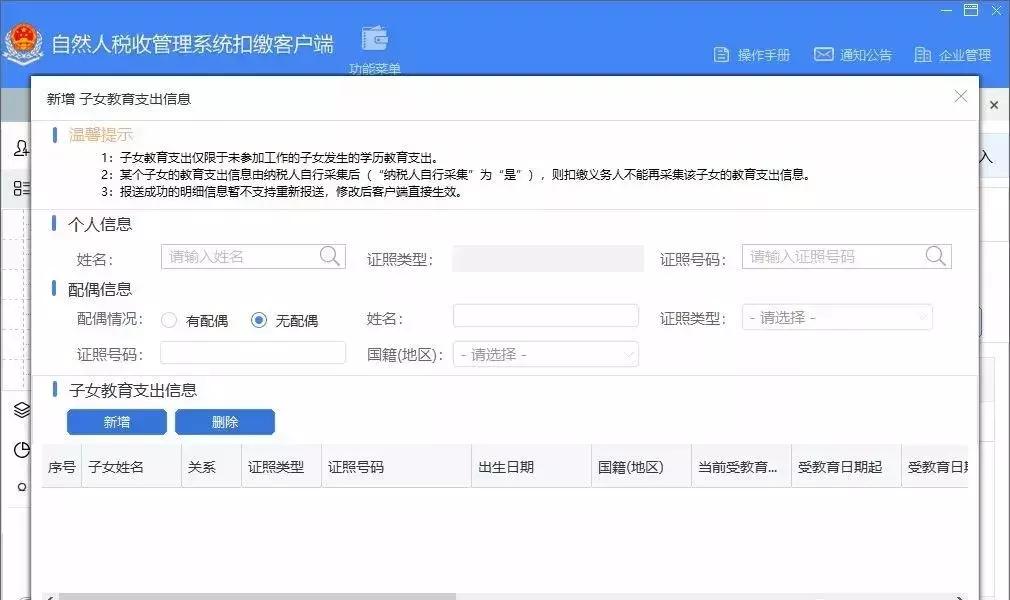This screenshot has width=1010, height=600.
Task: Select the 有配偶 radio option
Action: (x=168, y=320)
